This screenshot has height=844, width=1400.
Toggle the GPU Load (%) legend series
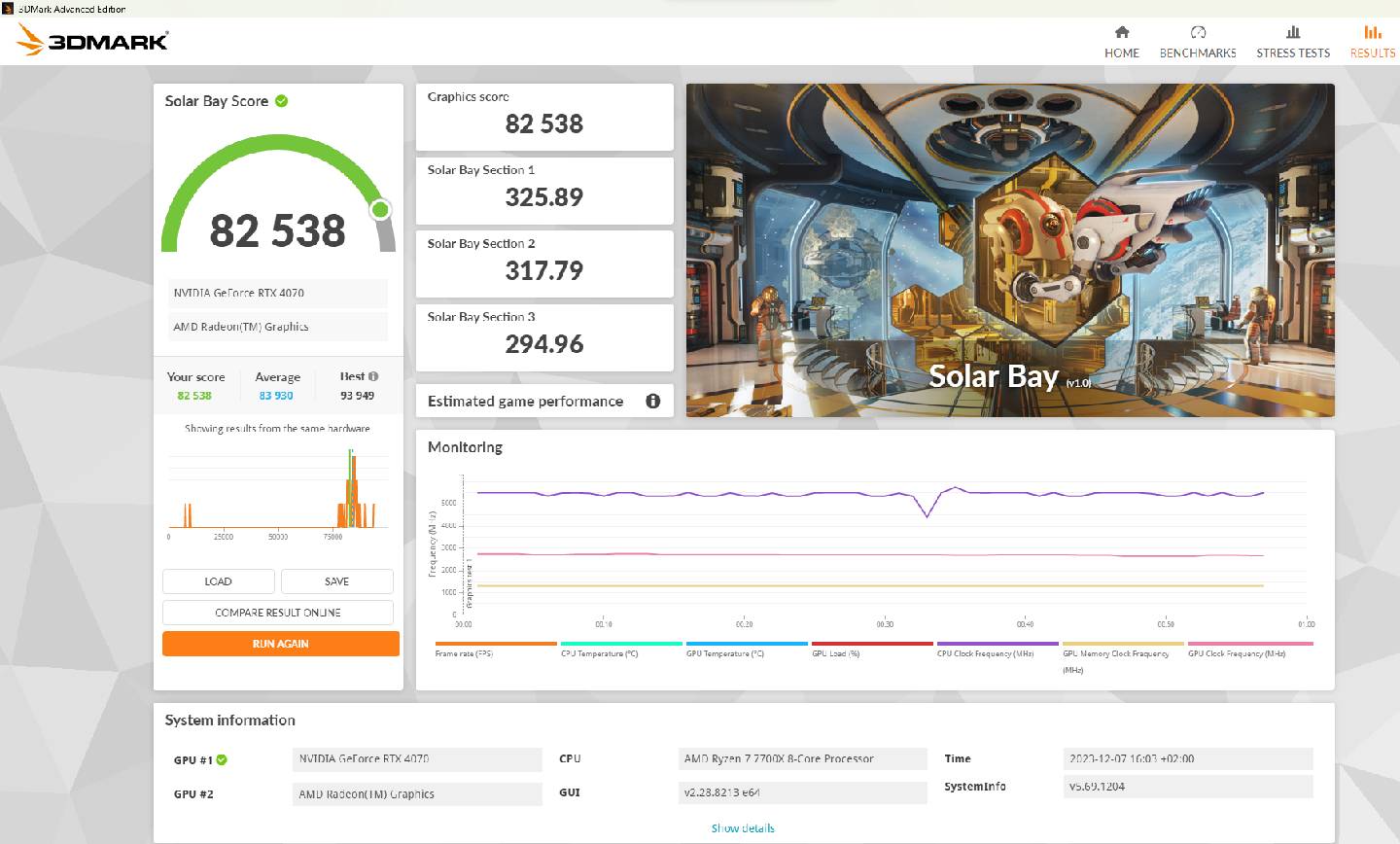click(x=835, y=653)
